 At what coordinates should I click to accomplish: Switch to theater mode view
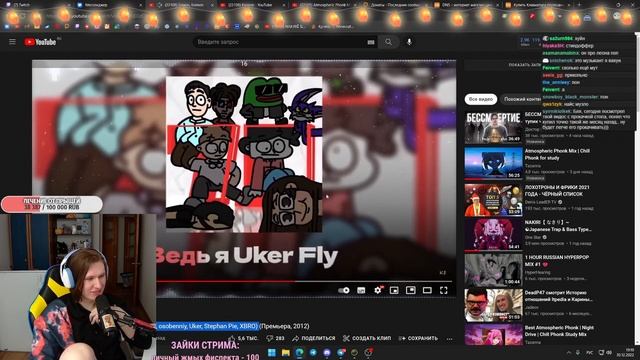click(427, 290)
